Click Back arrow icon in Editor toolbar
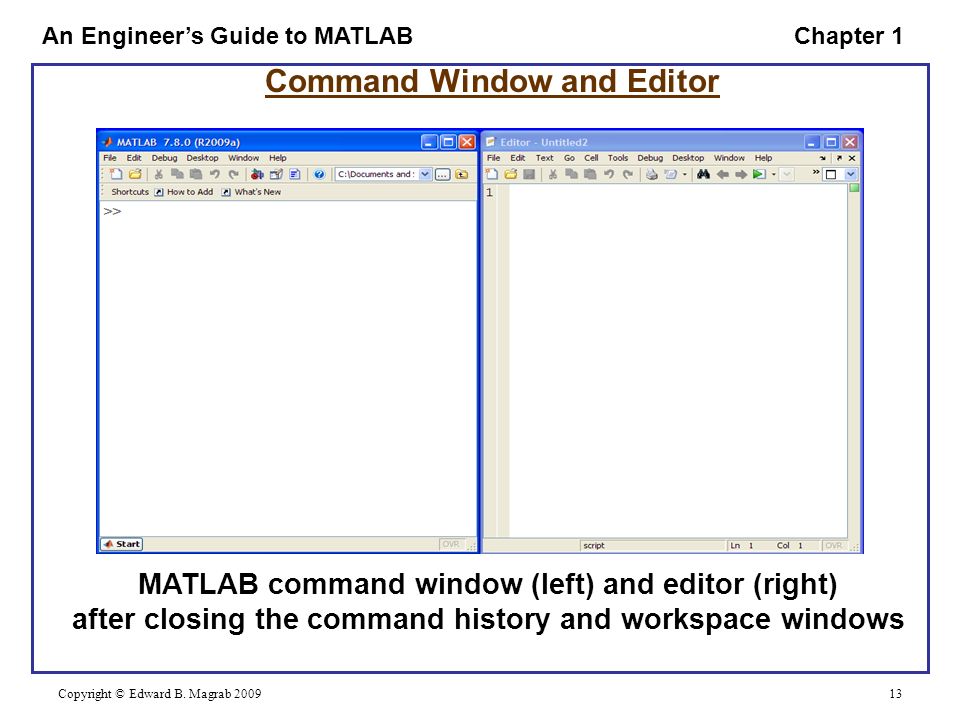Image resolution: width=960 pixels, height=720 pixels. 722,174
